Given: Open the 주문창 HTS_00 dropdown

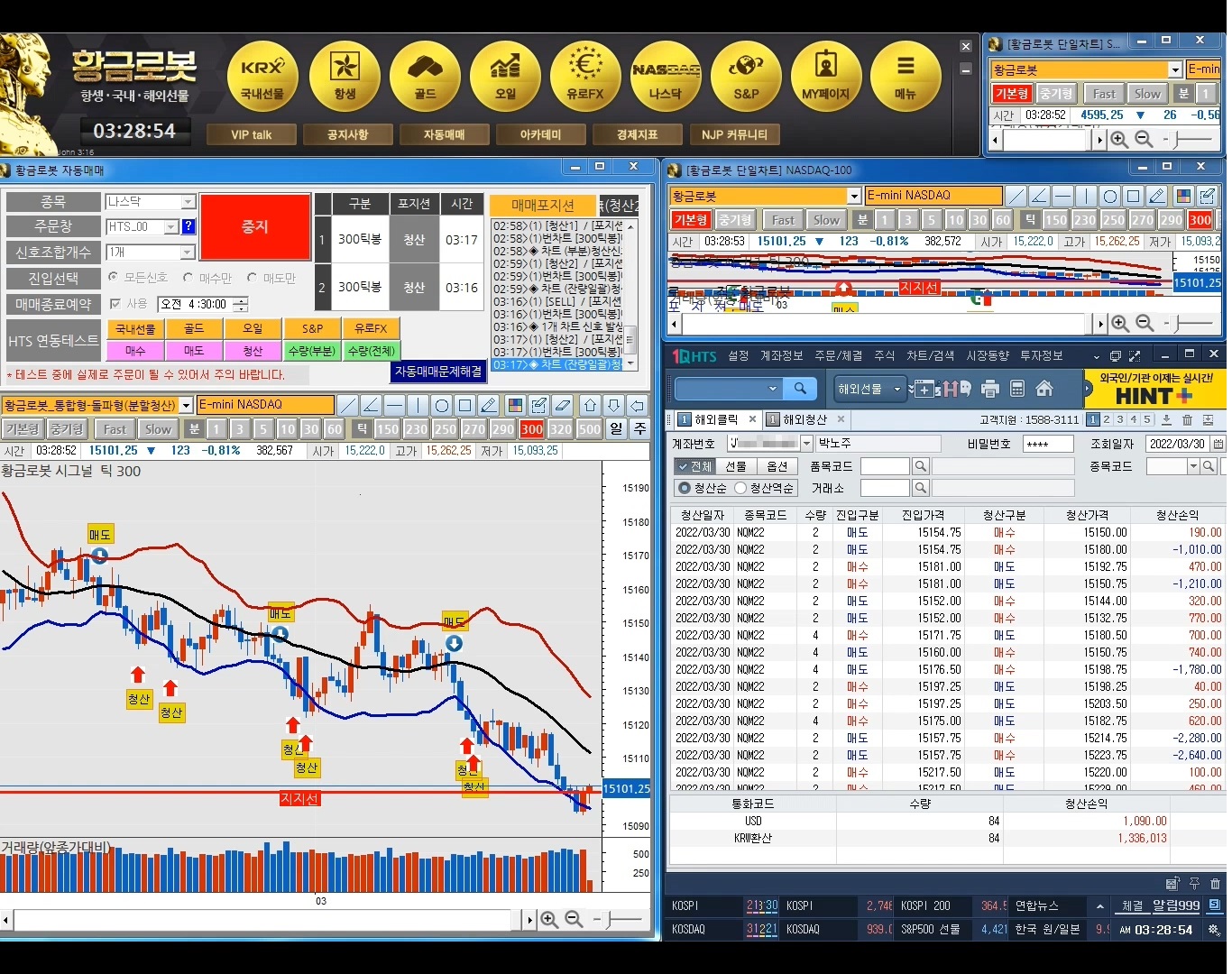Looking at the screenshot, I should (171, 227).
